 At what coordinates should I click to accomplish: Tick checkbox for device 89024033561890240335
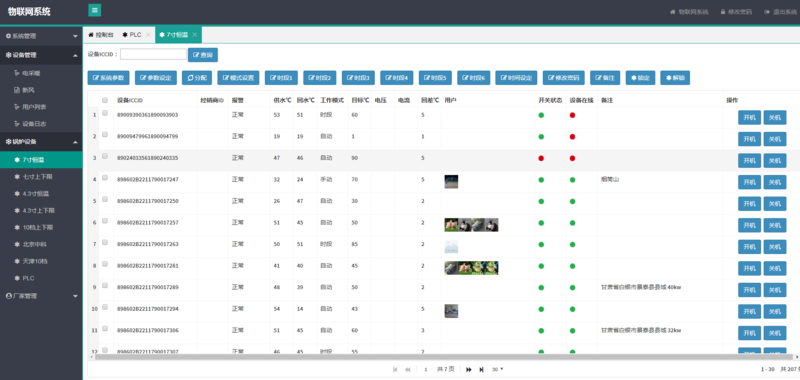click(x=105, y=156)
